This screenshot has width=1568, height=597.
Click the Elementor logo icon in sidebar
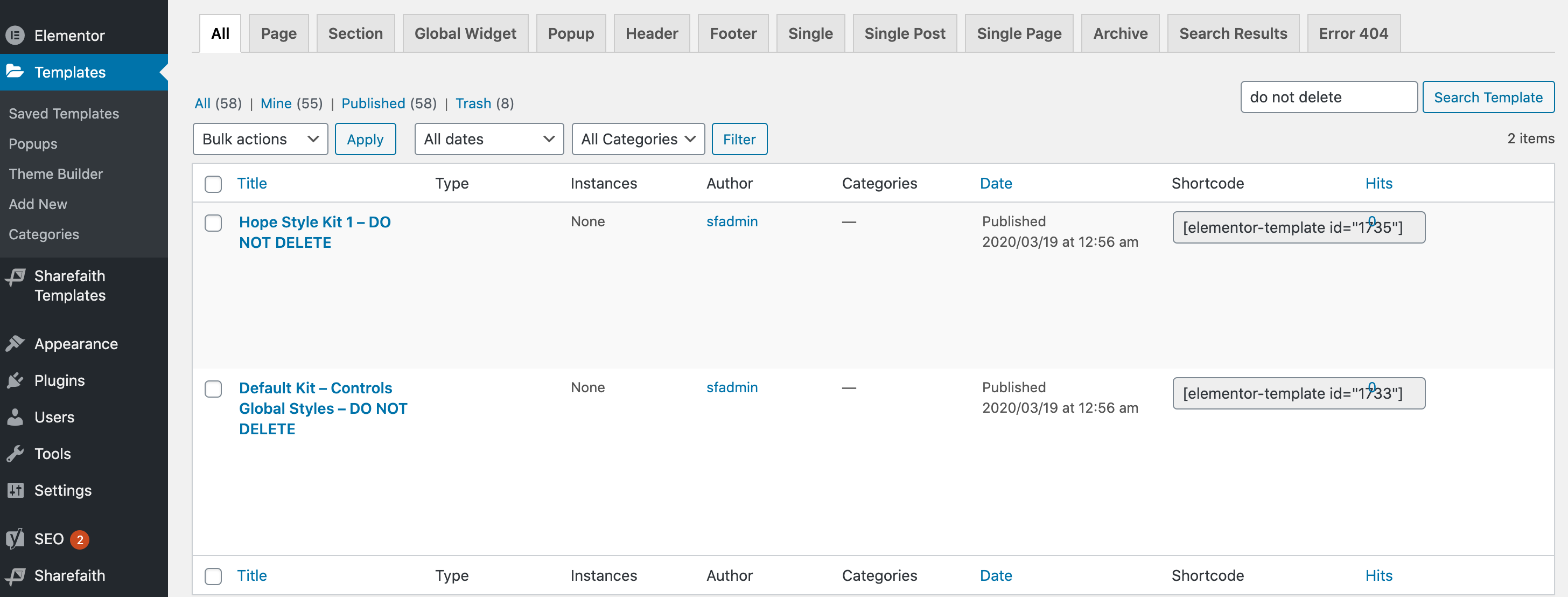pyautogui.click(x=15, y=36)
